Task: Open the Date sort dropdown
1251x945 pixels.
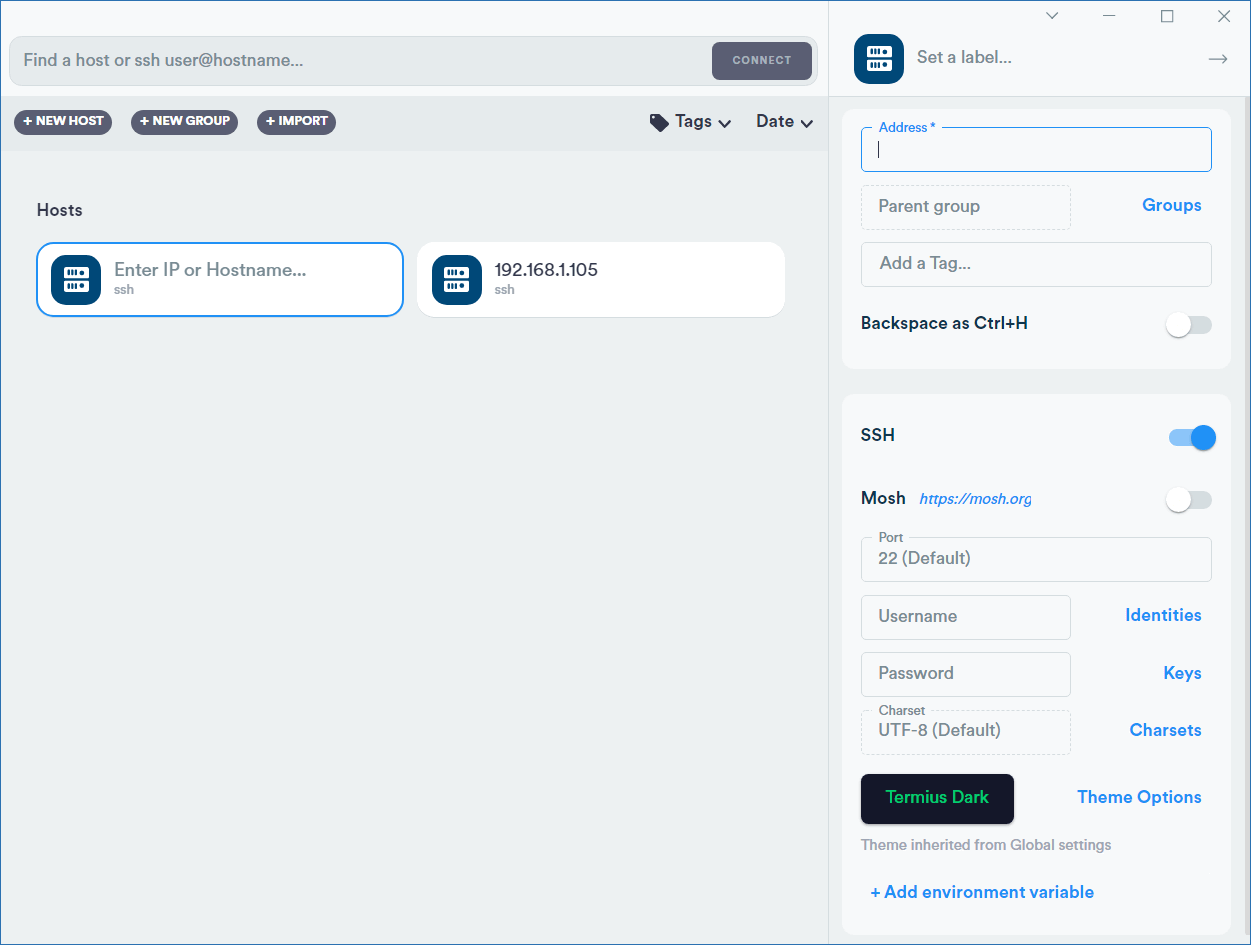Action: click(x=784, y=122)
